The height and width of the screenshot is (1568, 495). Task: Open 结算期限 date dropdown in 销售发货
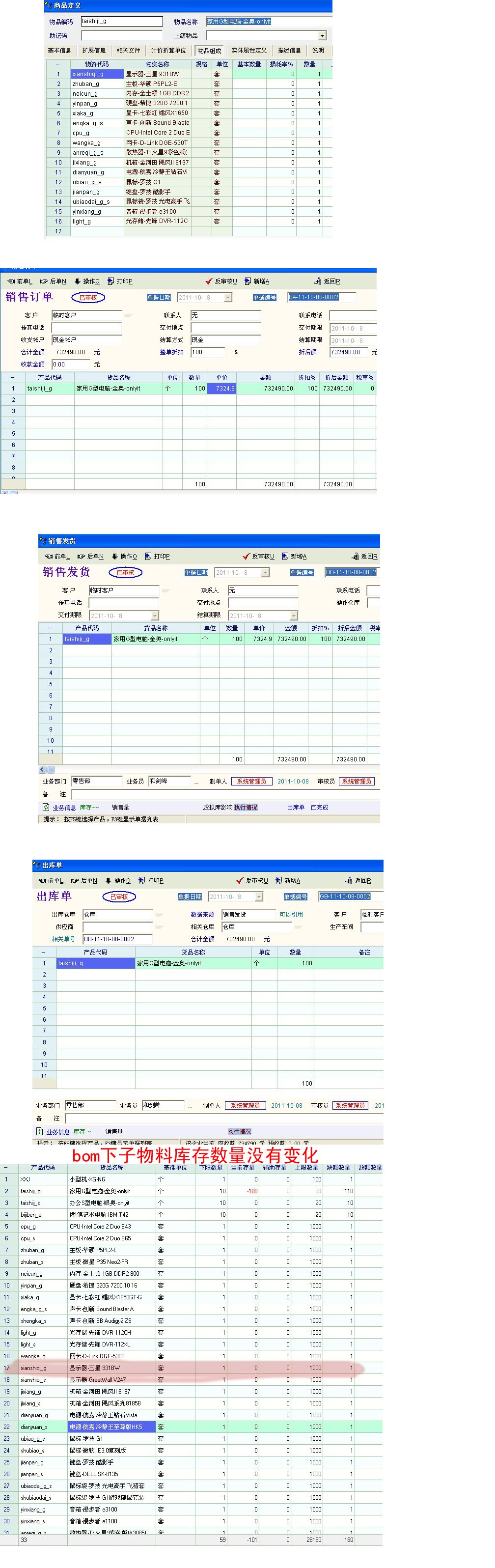294,616
